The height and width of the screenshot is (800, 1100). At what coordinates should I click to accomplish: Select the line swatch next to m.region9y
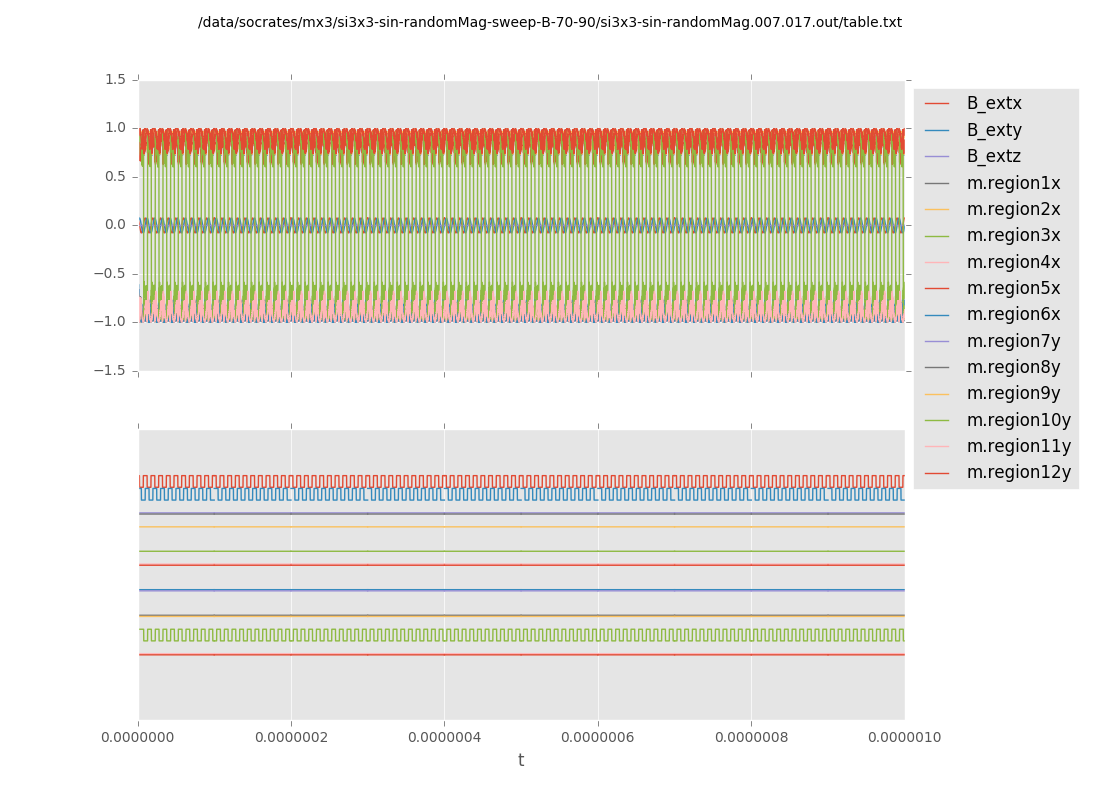[937, 394]
